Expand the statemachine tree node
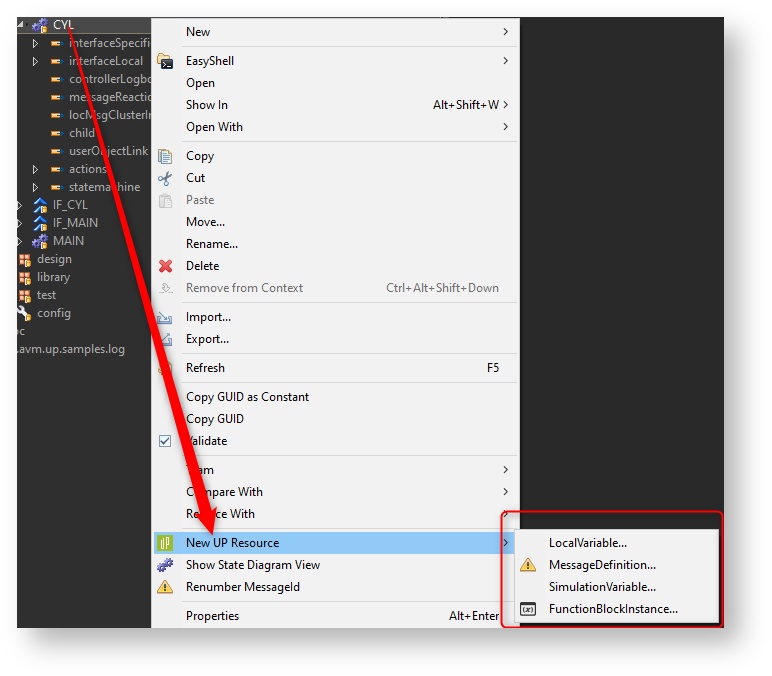Viewport: 772px width, 676px height. [x=36, y=187]
